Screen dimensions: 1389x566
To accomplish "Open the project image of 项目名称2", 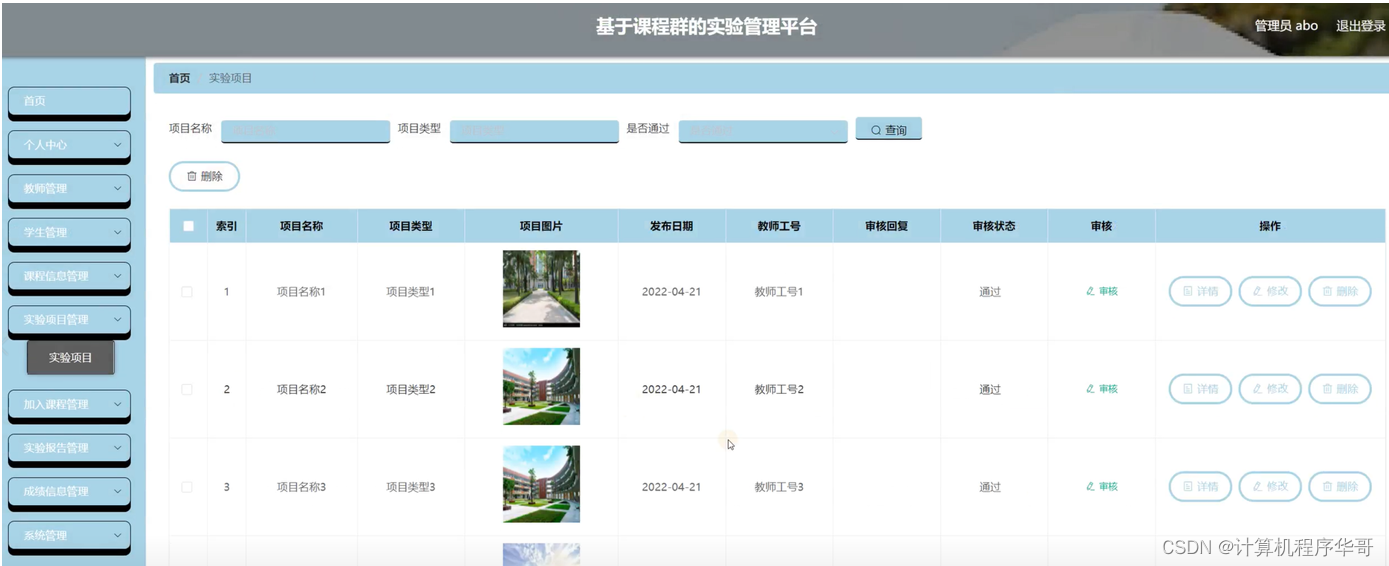I will (541, 387).
